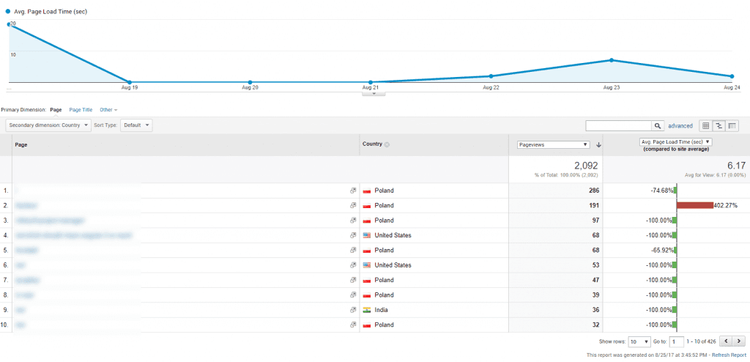
Task: Click India country cell
Action: point(381,310)
